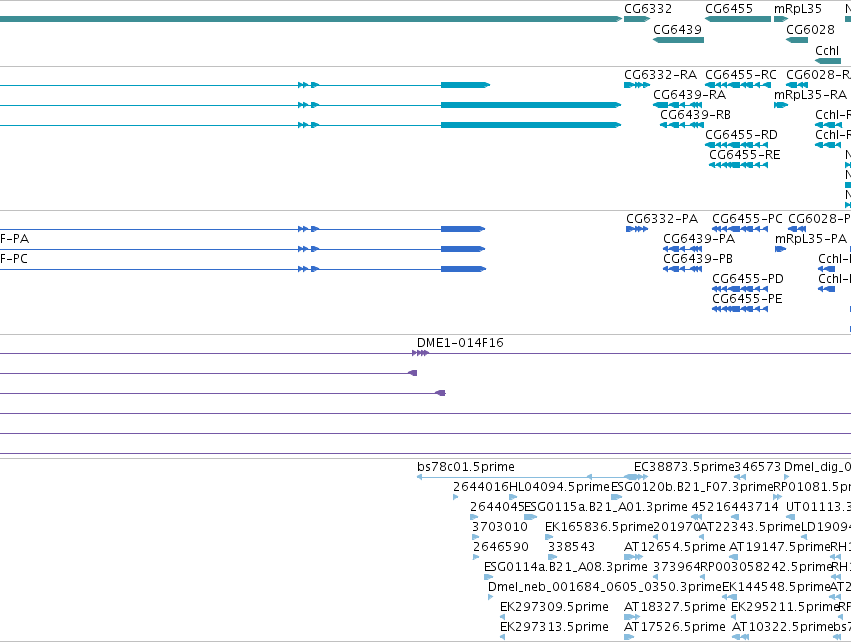
Task: Click protein mRpL35-PA label
Action: (811, 239)
